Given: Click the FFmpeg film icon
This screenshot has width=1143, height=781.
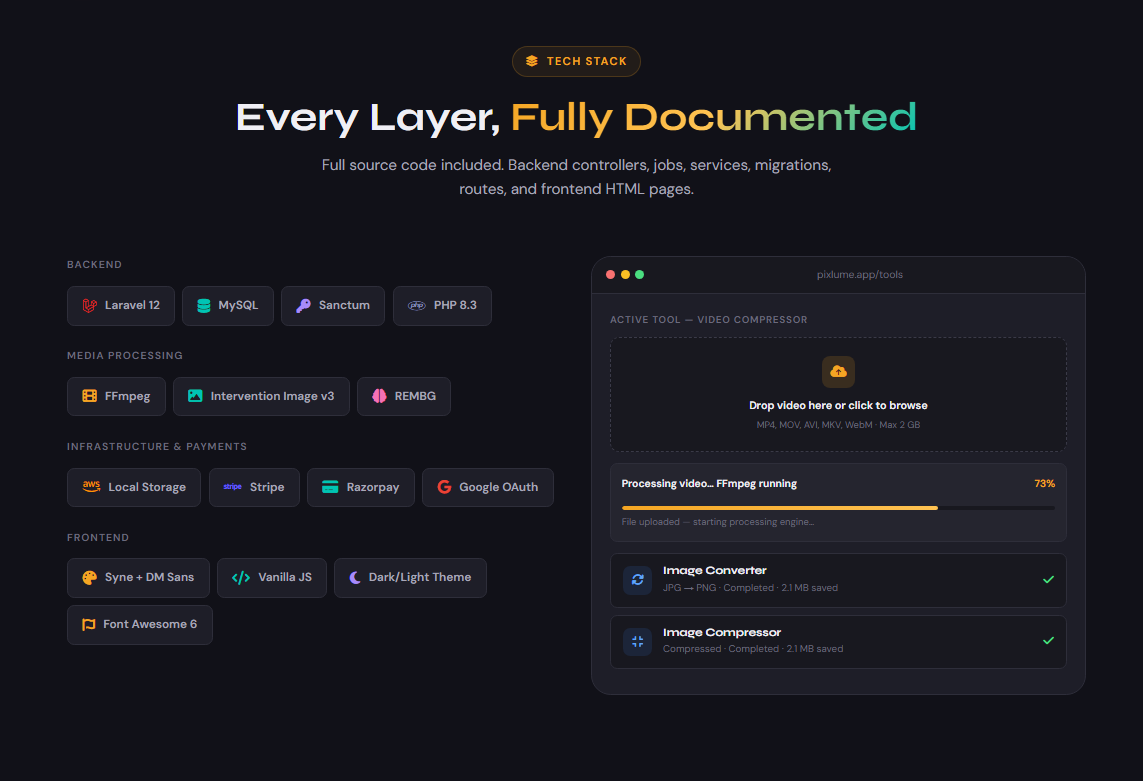Looking at the screenshot, I should tap(89, 396).
